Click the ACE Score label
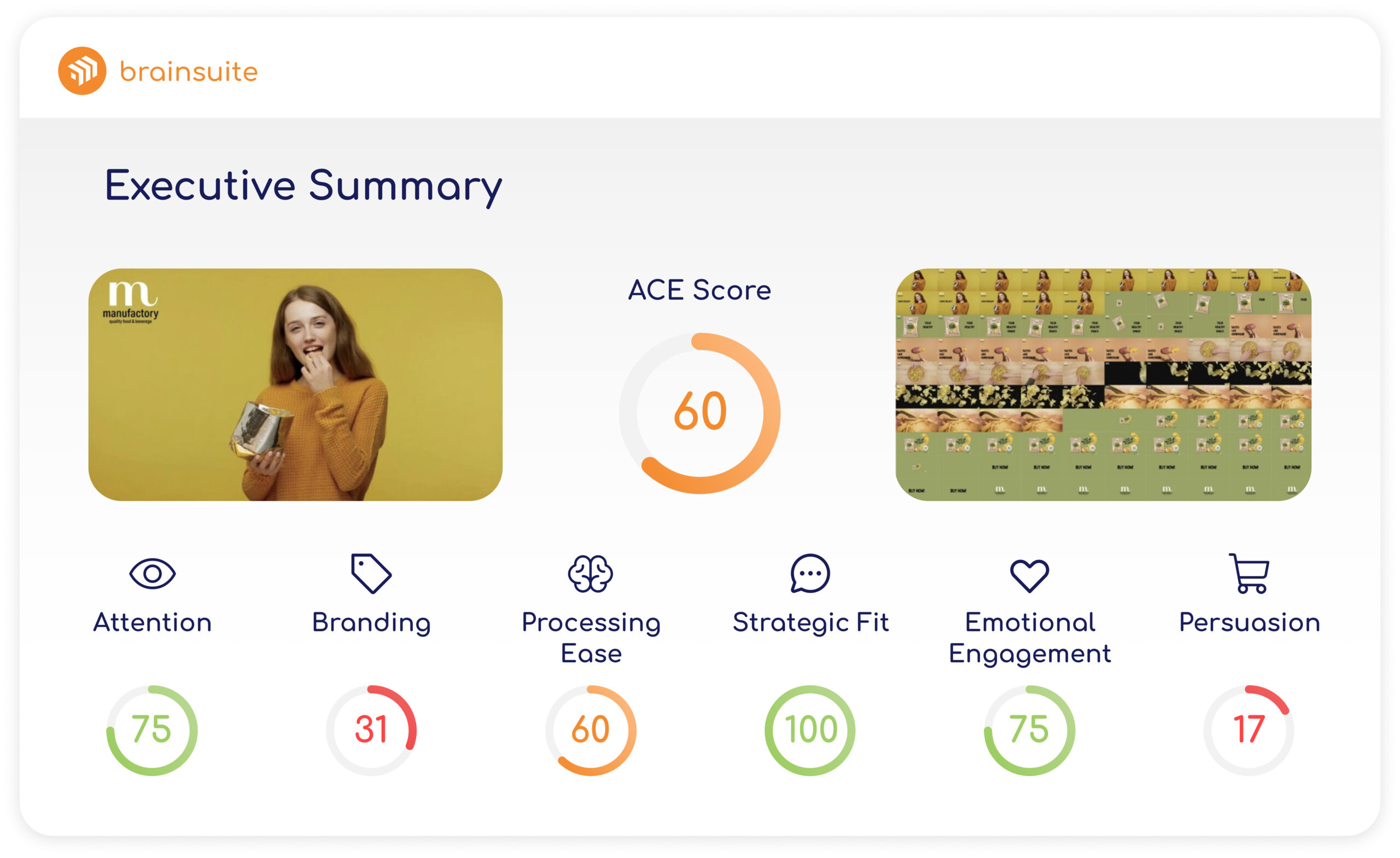Screen dimensions: 1400x858 699,290
